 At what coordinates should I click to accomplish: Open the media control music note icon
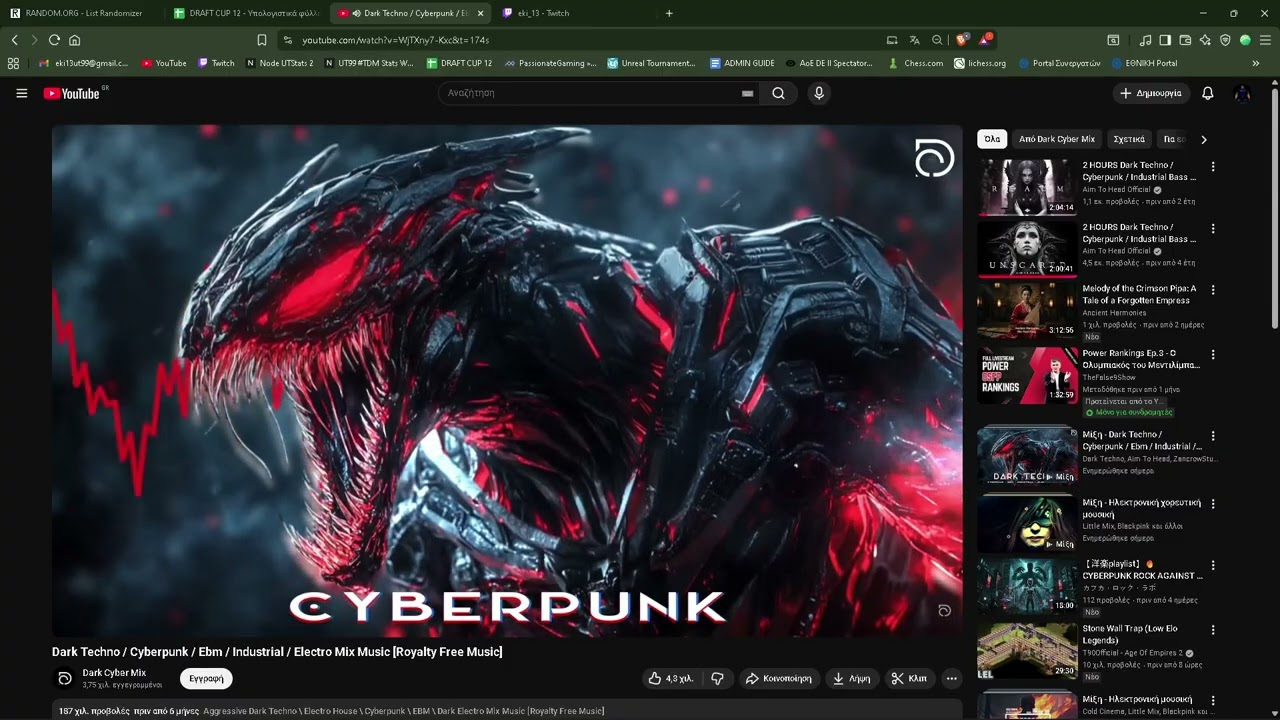(1145, 40)
